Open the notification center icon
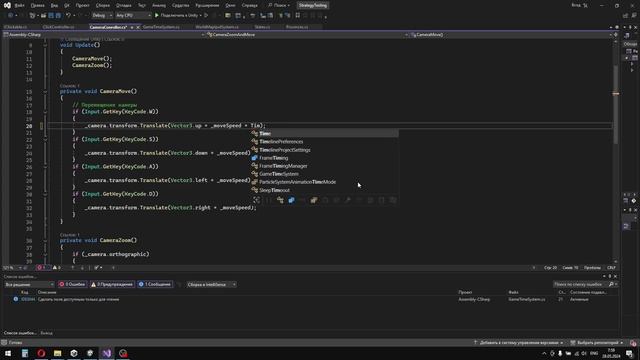640x360 pixels. 629,353
